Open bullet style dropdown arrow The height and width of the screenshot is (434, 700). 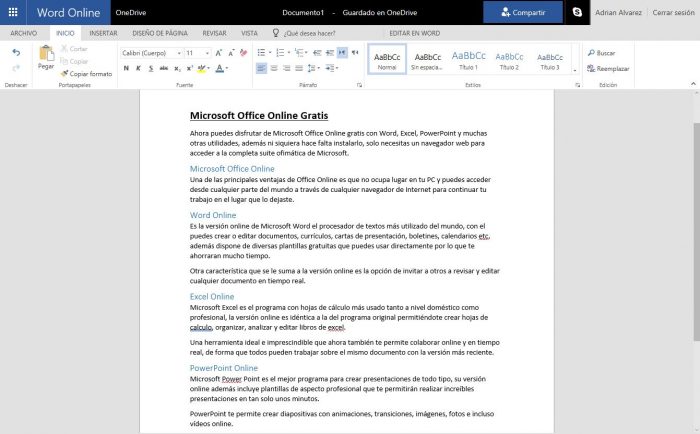tap(270, 53)
